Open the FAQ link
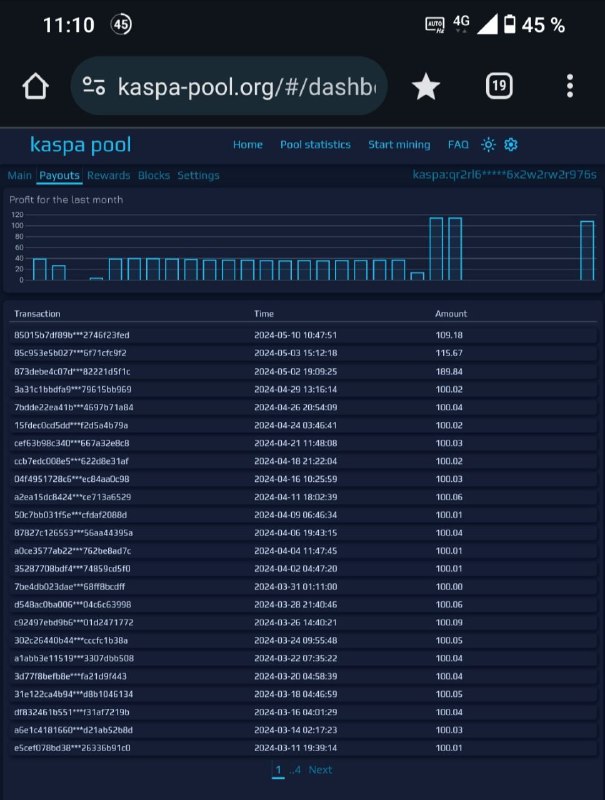The image size is (605, 800). pyautogui.click(x=458, y=145)
